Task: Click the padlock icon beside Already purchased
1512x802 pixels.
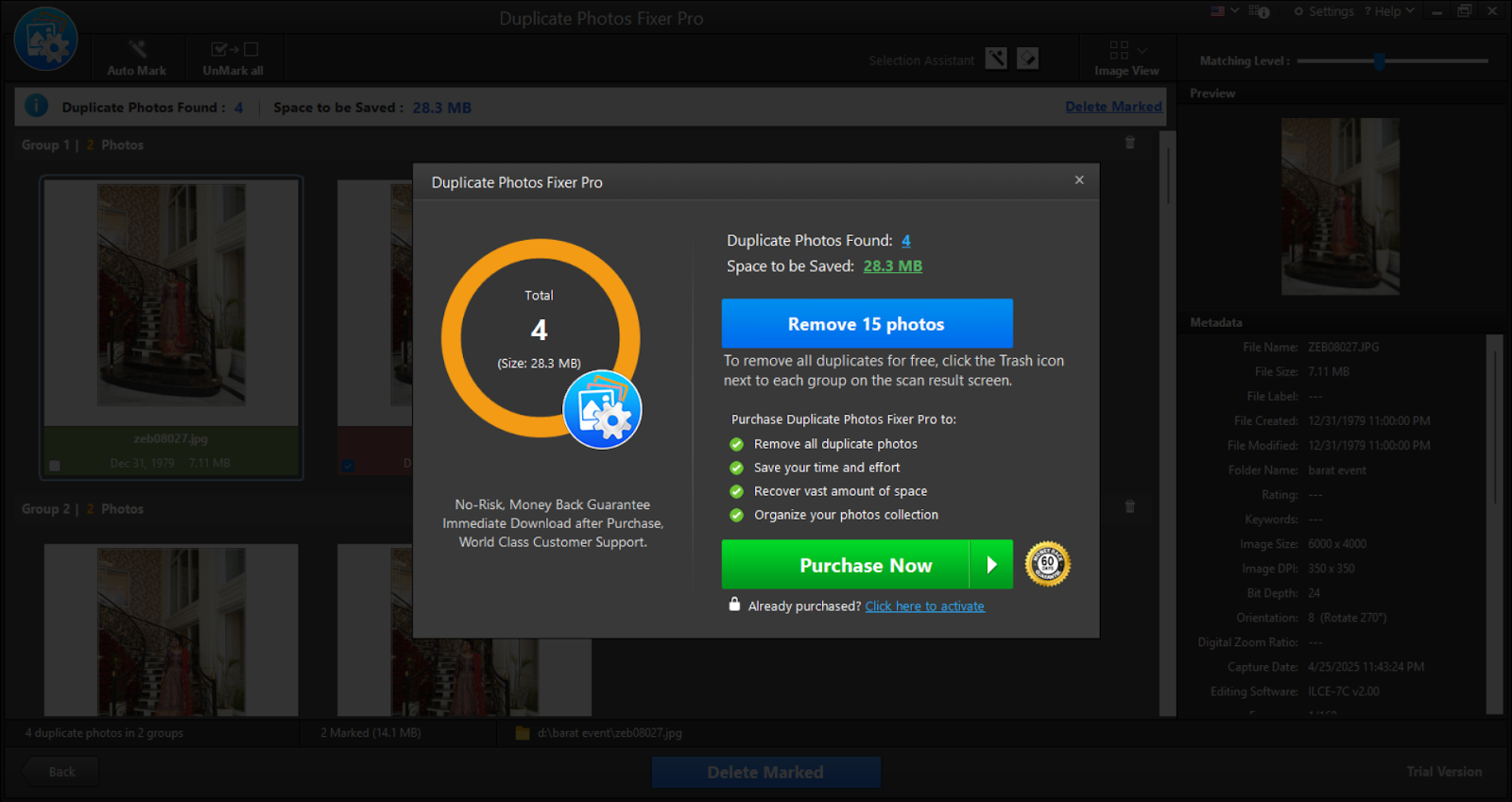Action: pyautogui.click(x=734, y=605)
